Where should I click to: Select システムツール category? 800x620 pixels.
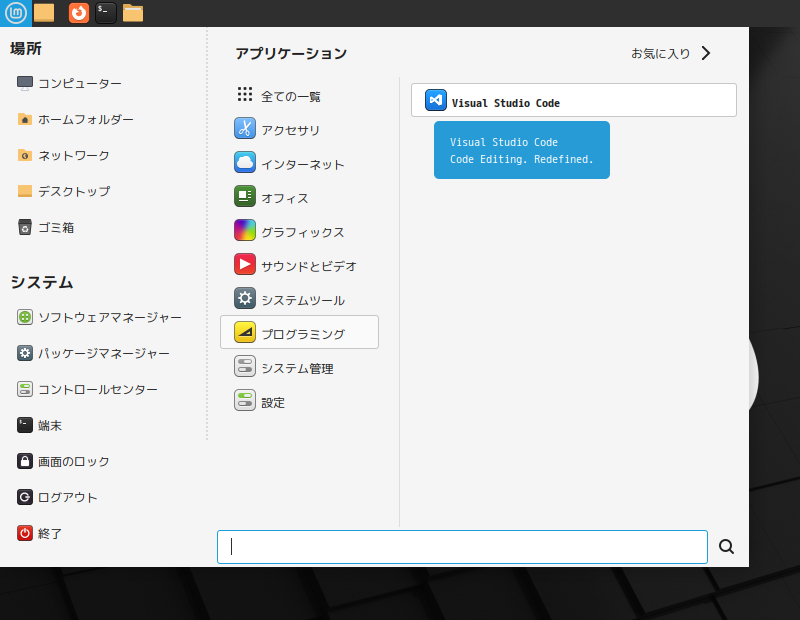[299, 299]
